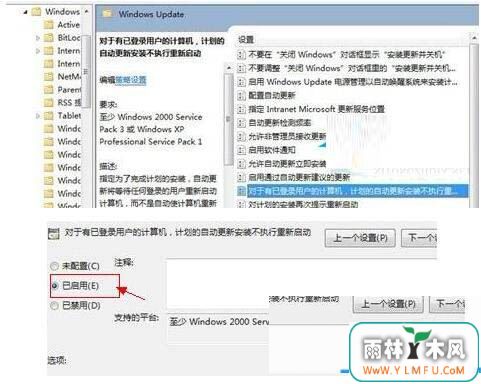481x384 pixels.
Task: Select the 指定 Intranet Microsoft 更新服务位置 item
Action: coord(316,109)
